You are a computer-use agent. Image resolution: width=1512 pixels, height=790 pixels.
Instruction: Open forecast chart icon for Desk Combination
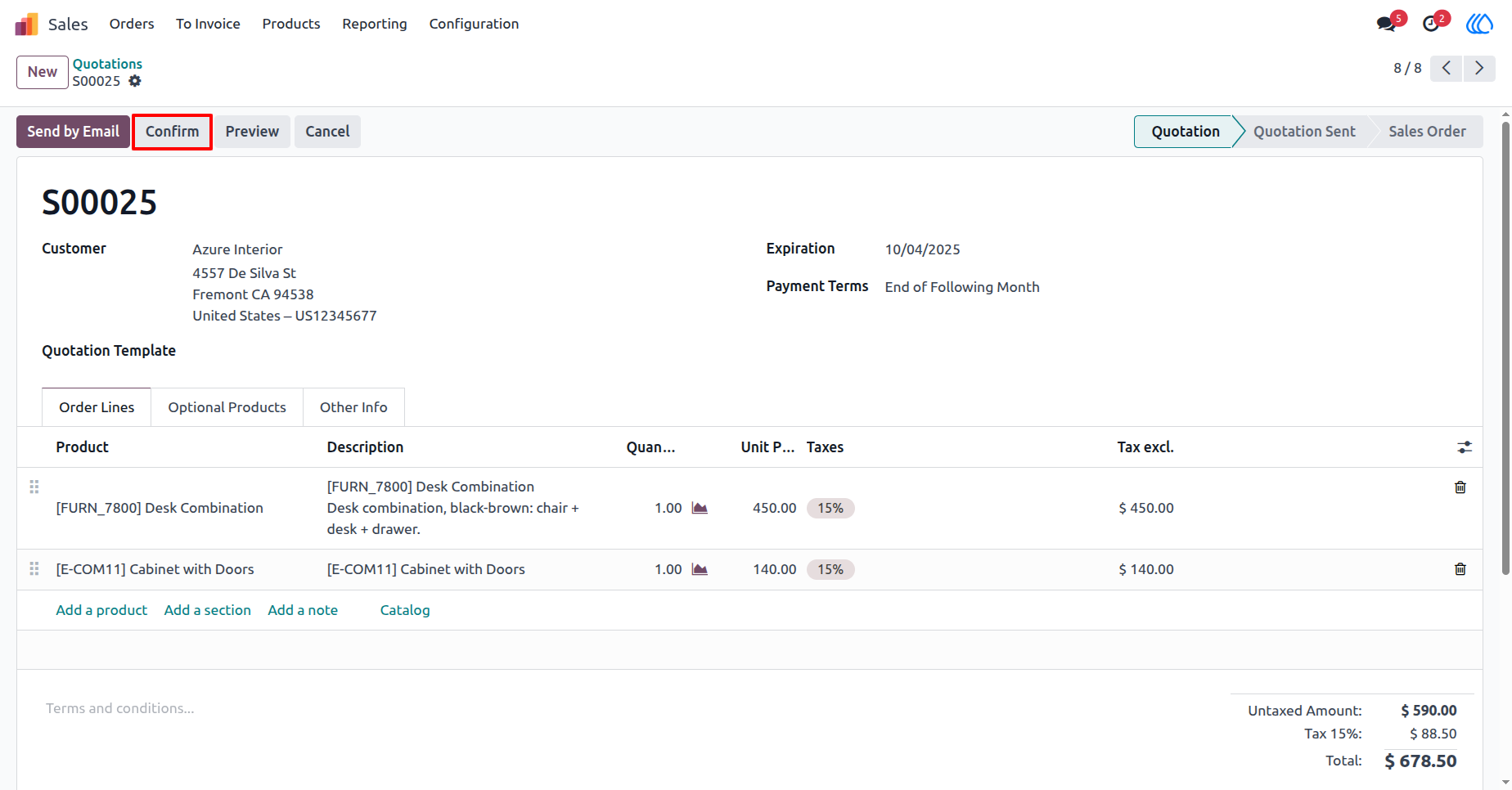700,508
